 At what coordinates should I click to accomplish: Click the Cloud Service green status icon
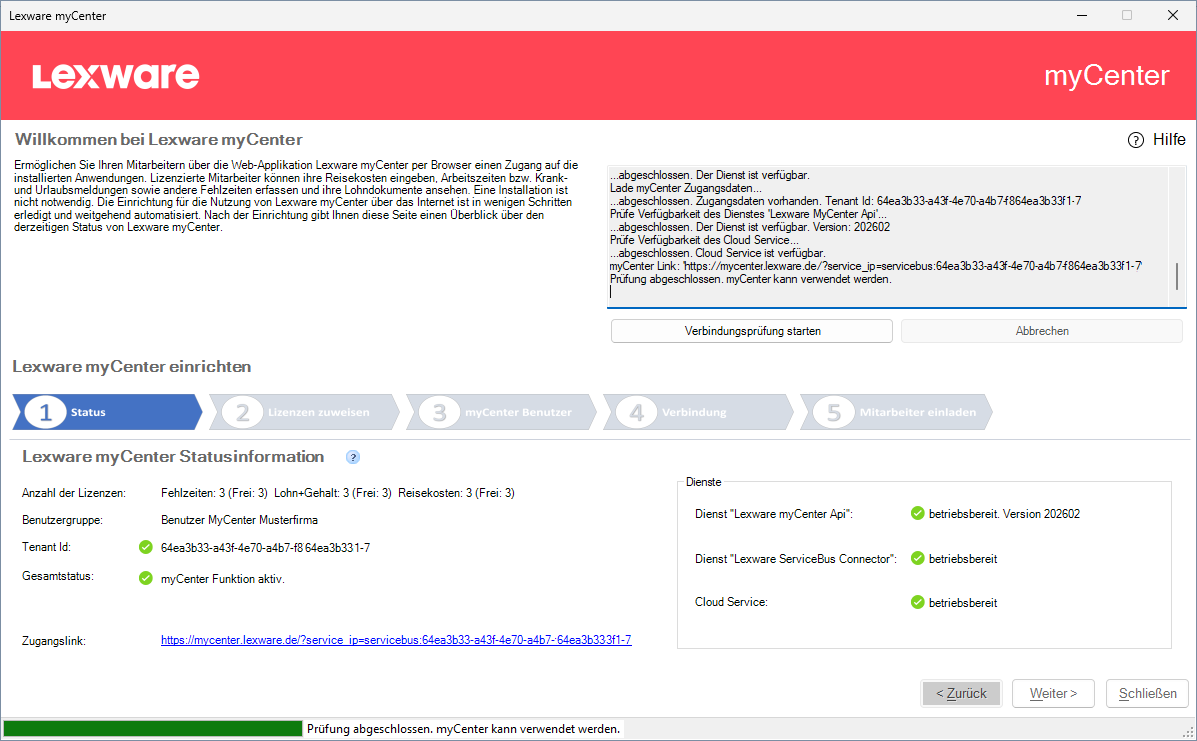(917, 602)
